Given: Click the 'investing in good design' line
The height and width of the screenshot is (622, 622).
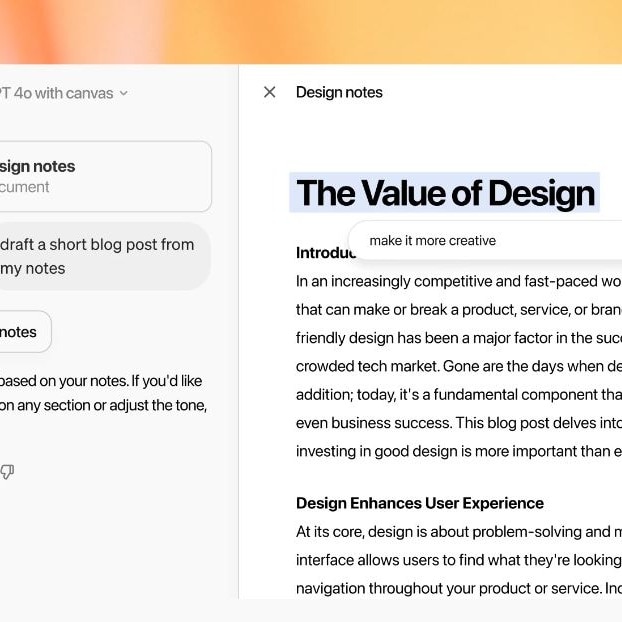Looking at the screenshot, I should pos(459,451).
